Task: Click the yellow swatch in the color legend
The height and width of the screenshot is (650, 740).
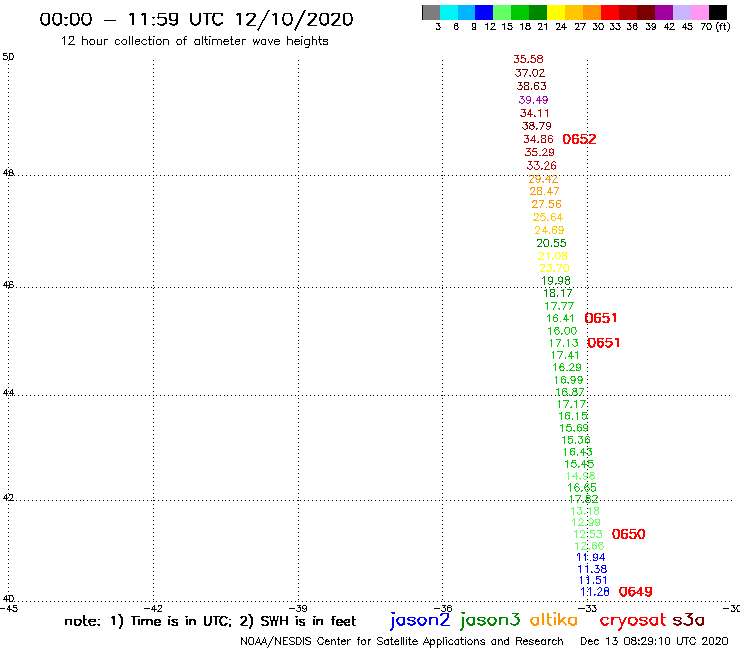Action: [x=556, y=12]
